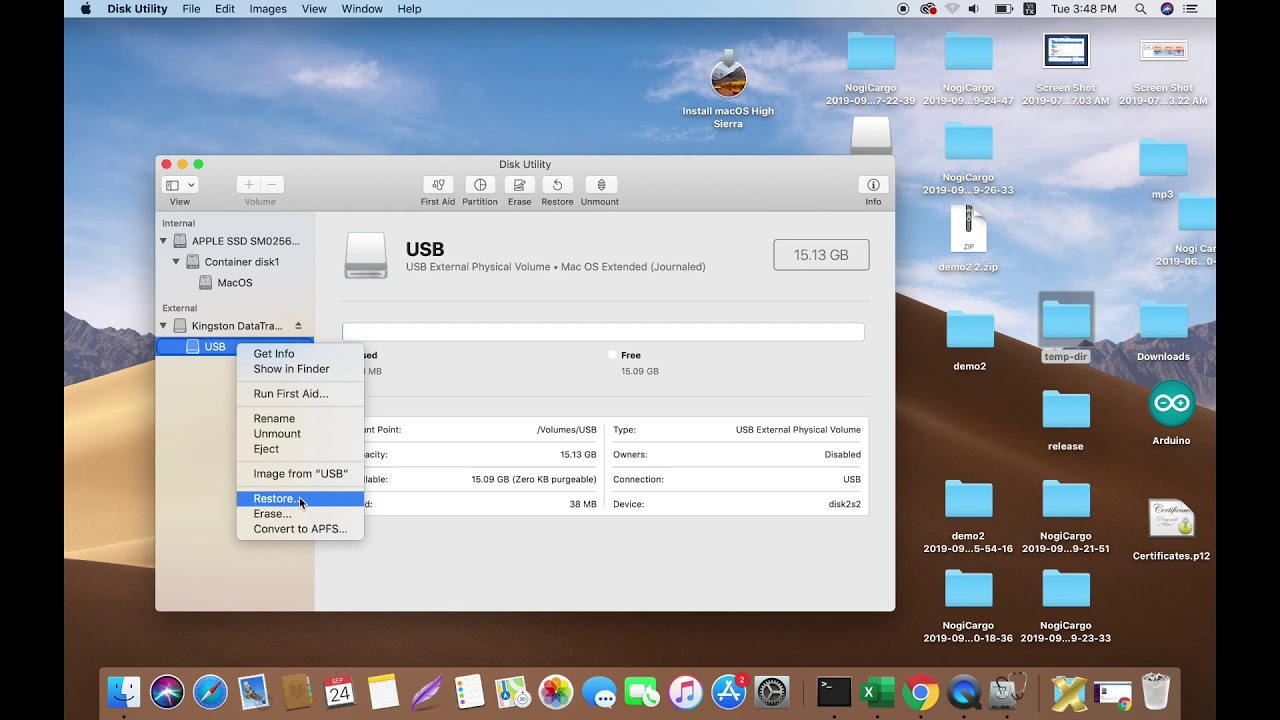The height and width of the screenshot is (720, 1280).
Task: Open Spotlight search in menu bar
Action: coord(1141,9)
